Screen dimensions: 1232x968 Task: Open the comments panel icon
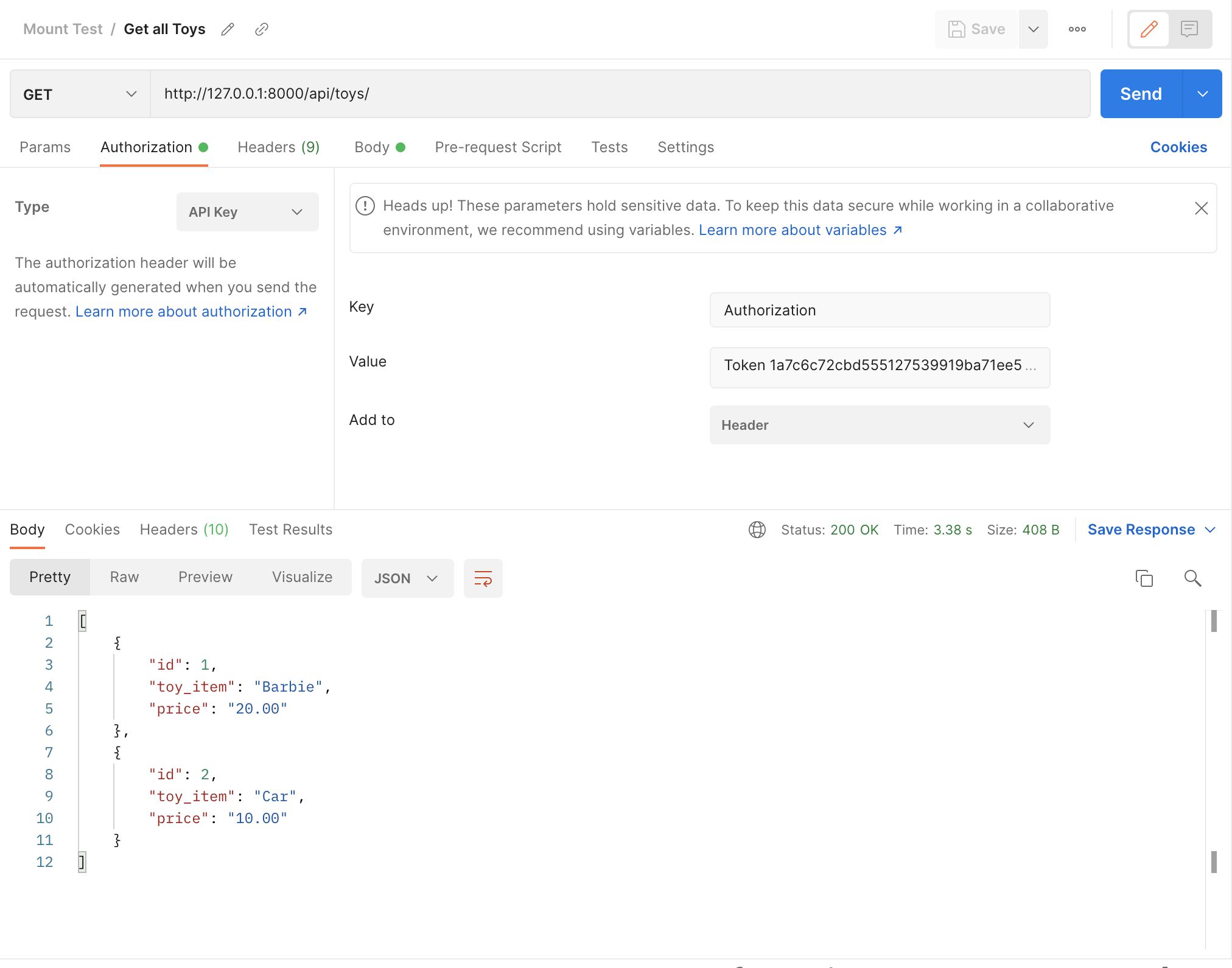click(1189, 29)
